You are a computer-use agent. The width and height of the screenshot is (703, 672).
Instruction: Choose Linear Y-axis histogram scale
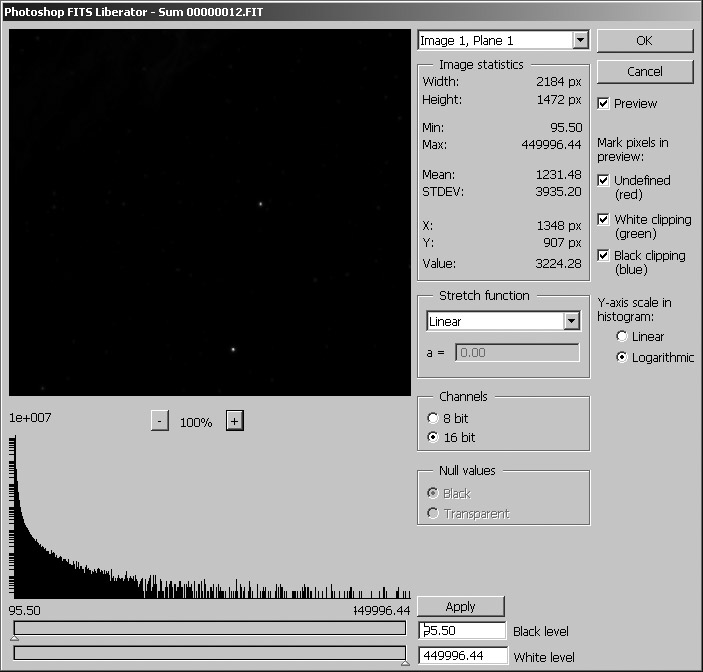pos(622,337)
